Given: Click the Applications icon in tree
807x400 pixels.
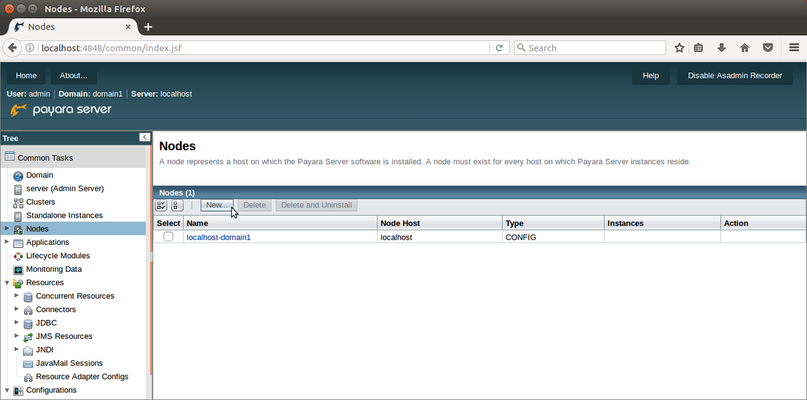Looking at the screenshot, I should [18, 243].
